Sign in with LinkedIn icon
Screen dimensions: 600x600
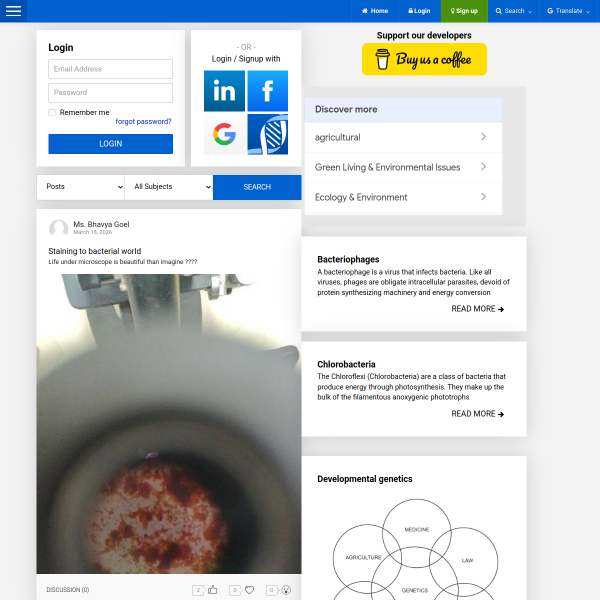click(x=224, y=91)
